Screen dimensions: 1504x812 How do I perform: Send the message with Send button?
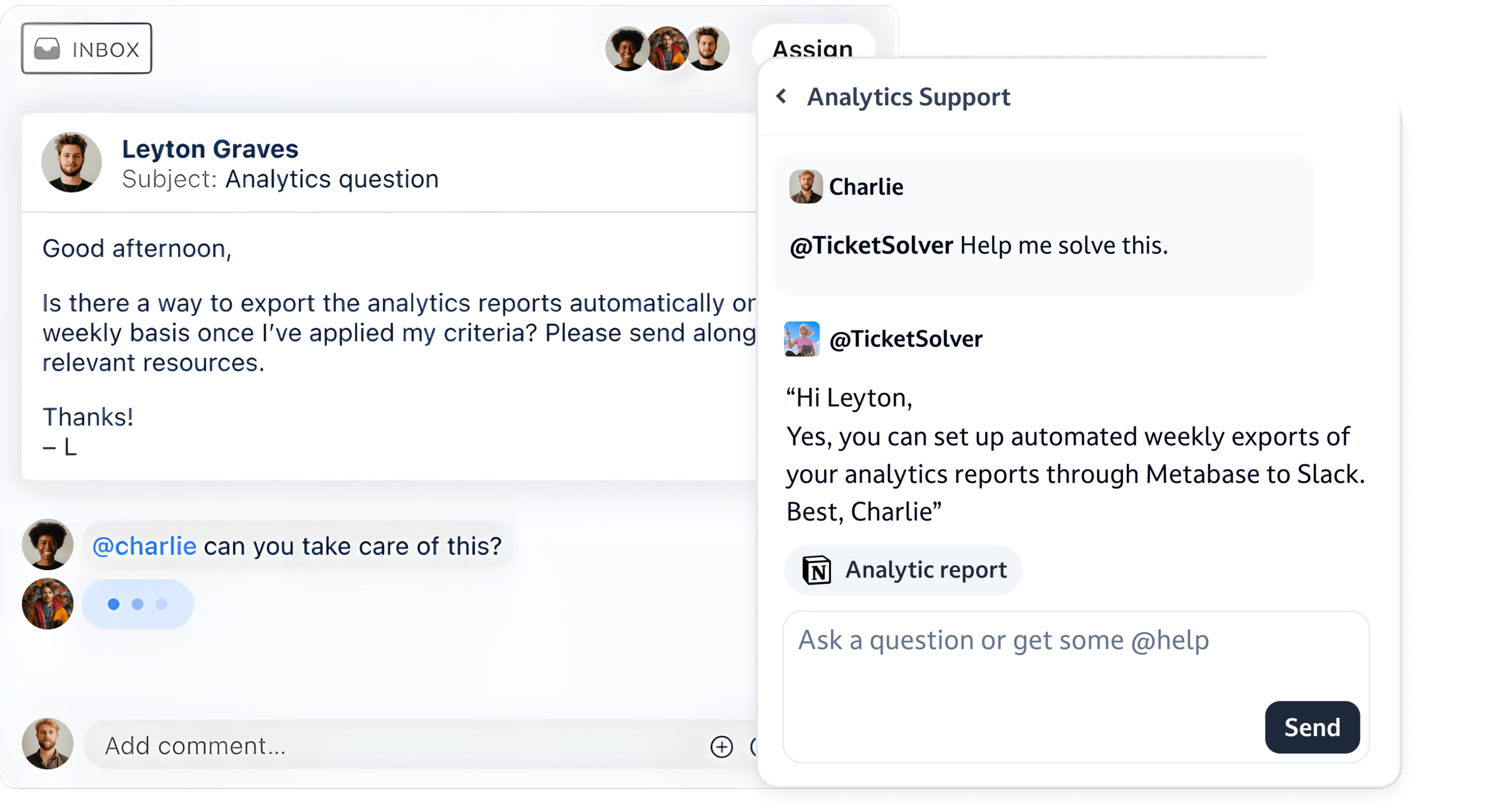point(1312,727)
